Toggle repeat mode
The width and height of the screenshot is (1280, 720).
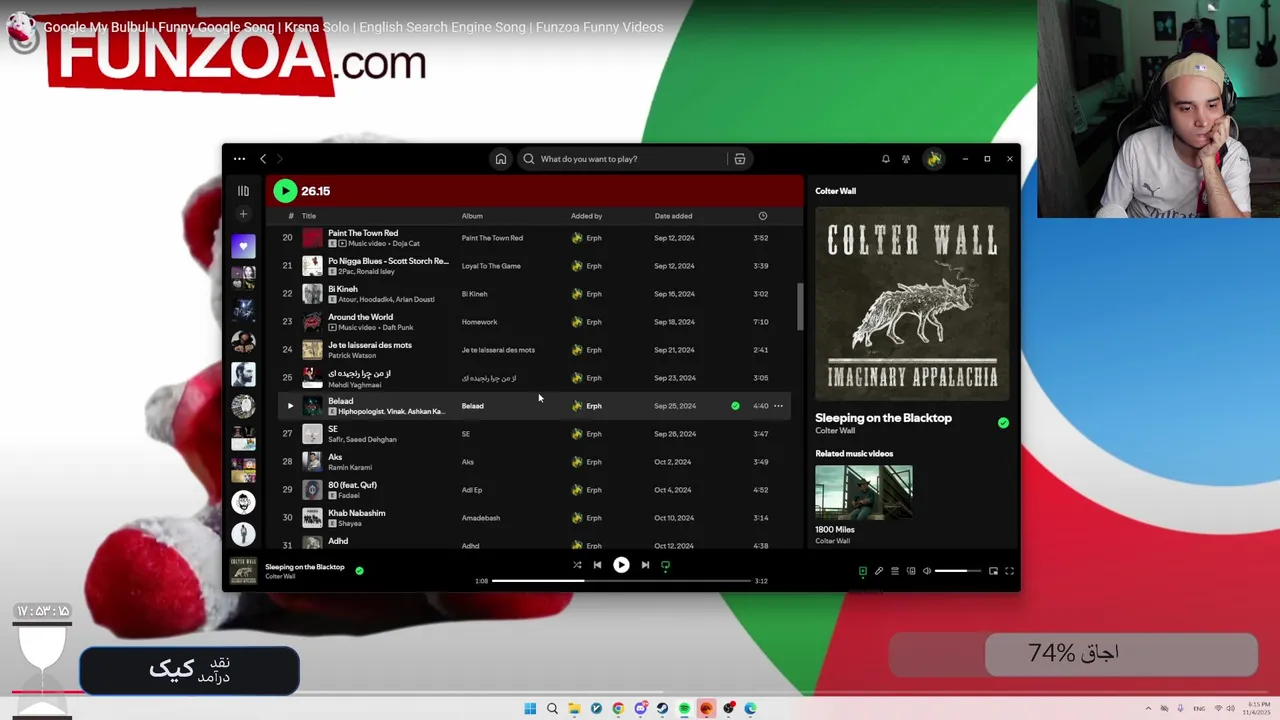665,565
